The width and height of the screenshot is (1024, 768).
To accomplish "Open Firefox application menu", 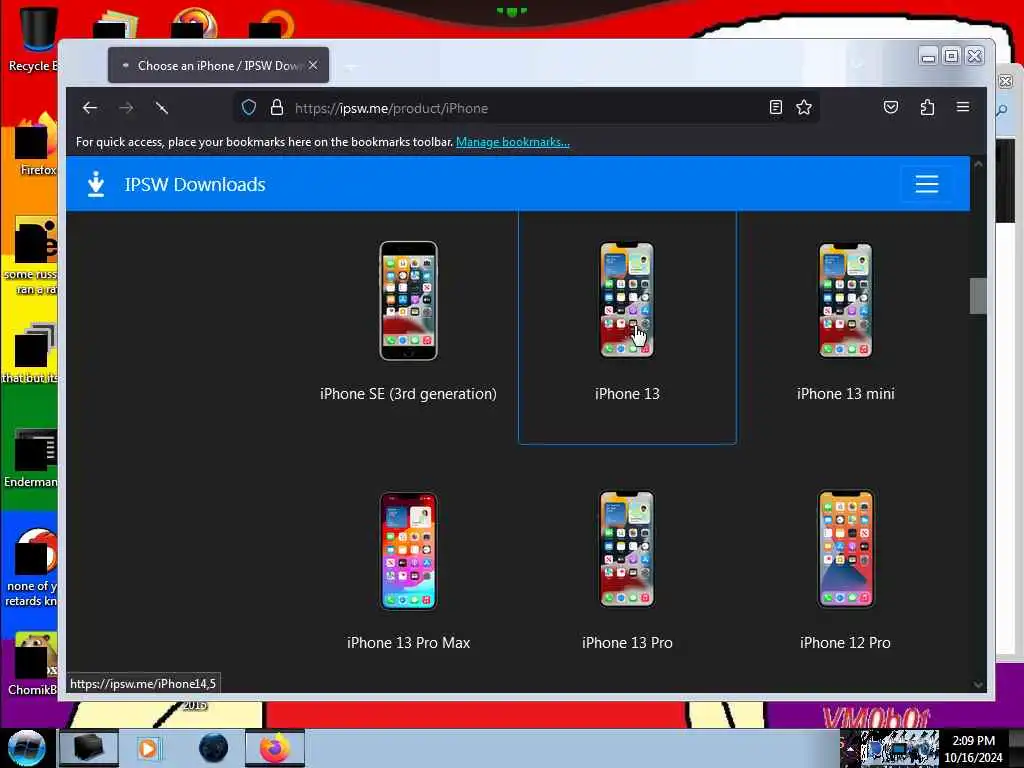I will point(963,107).
